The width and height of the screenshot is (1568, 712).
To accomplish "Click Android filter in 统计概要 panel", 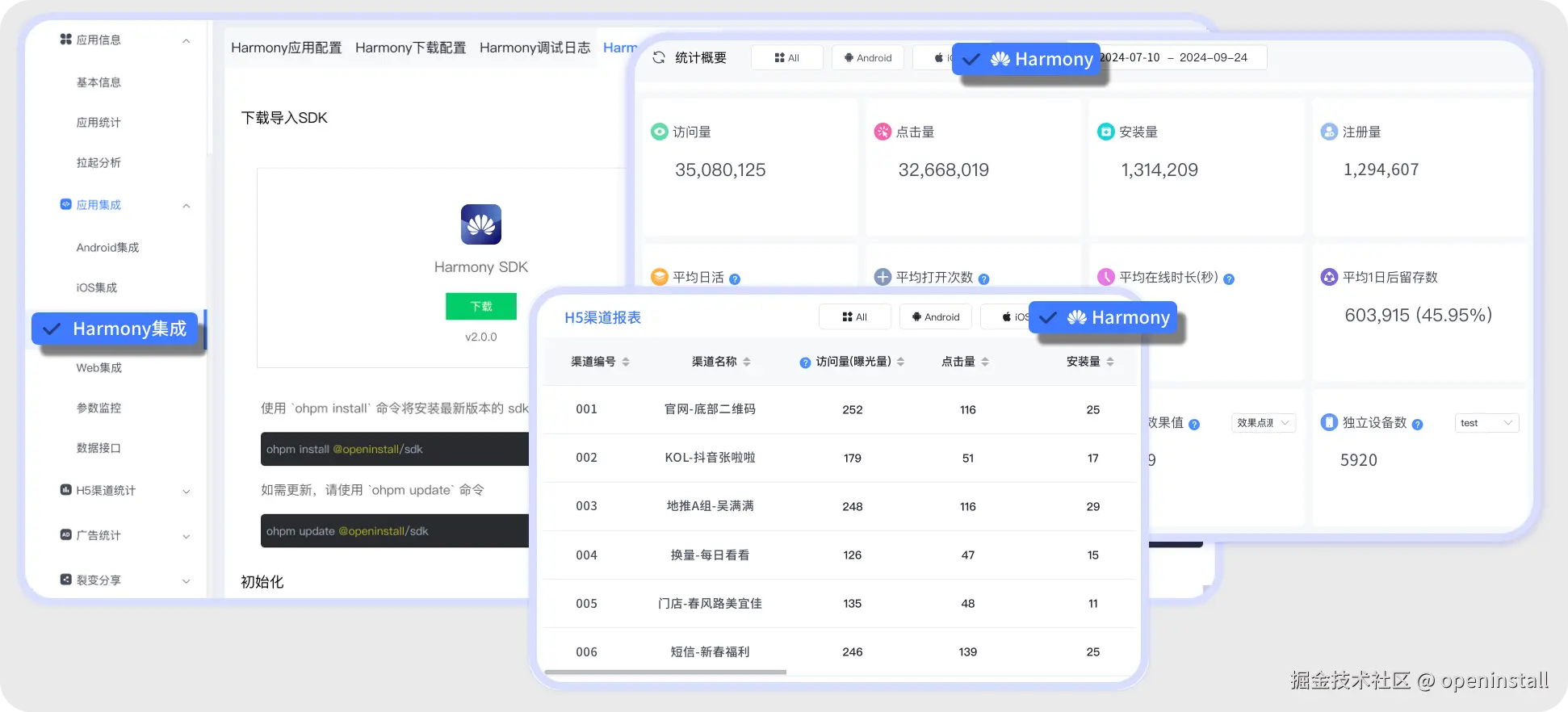I will [x=868, y=57].
